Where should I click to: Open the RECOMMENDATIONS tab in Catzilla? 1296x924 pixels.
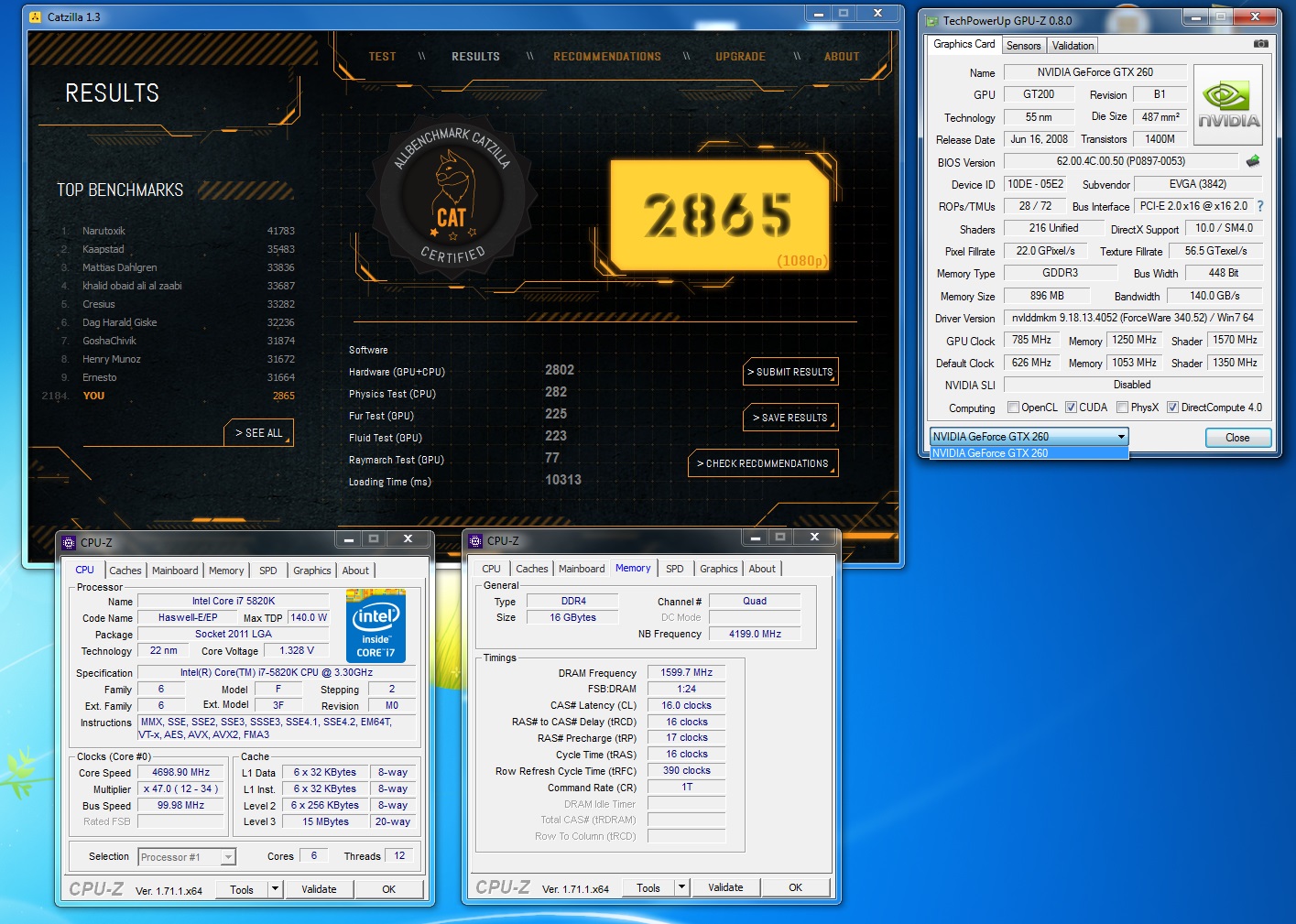pyautogui.click(x=607, y=57)
